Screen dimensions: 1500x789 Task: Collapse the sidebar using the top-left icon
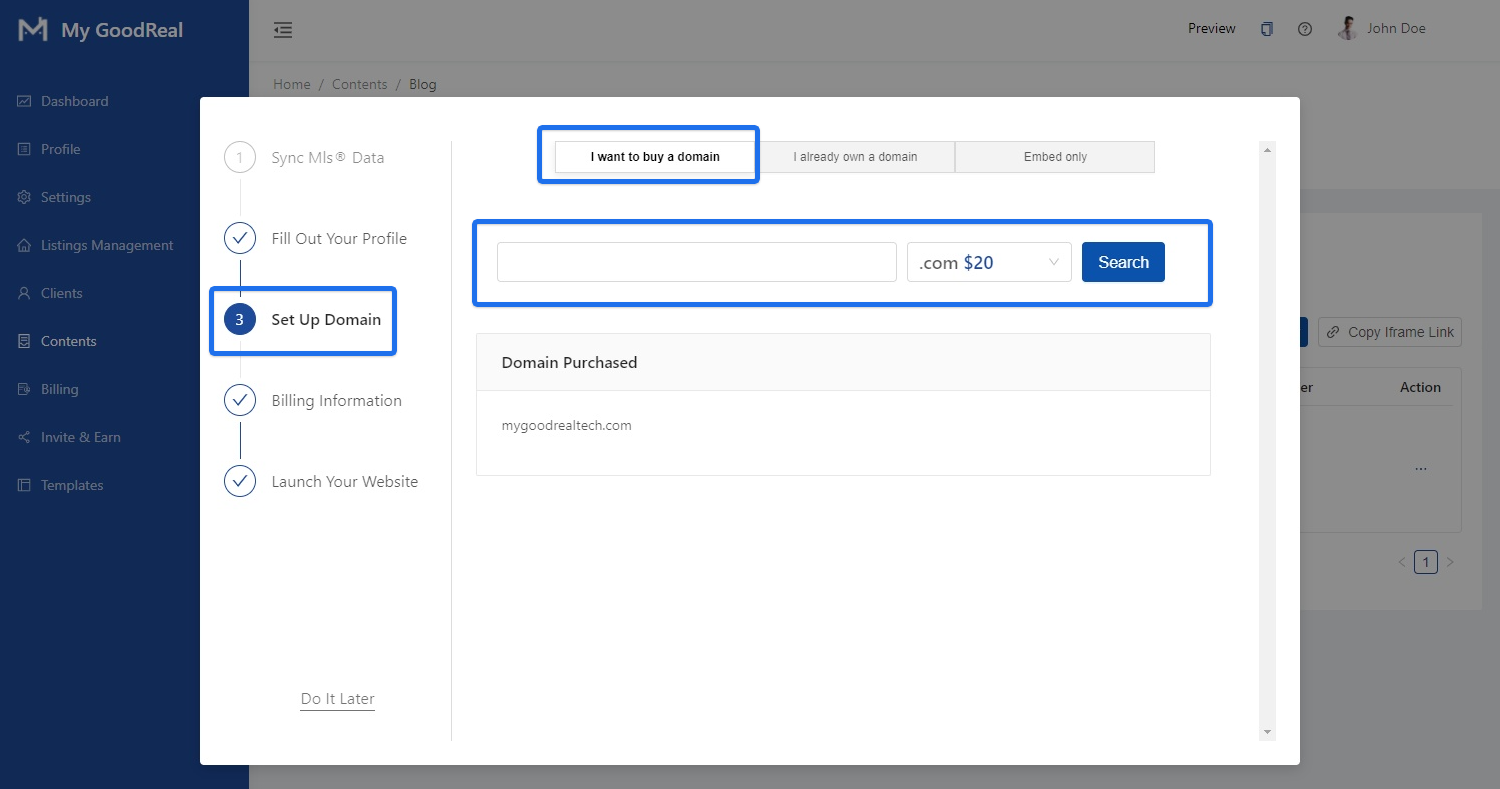[x=283, y=30]
